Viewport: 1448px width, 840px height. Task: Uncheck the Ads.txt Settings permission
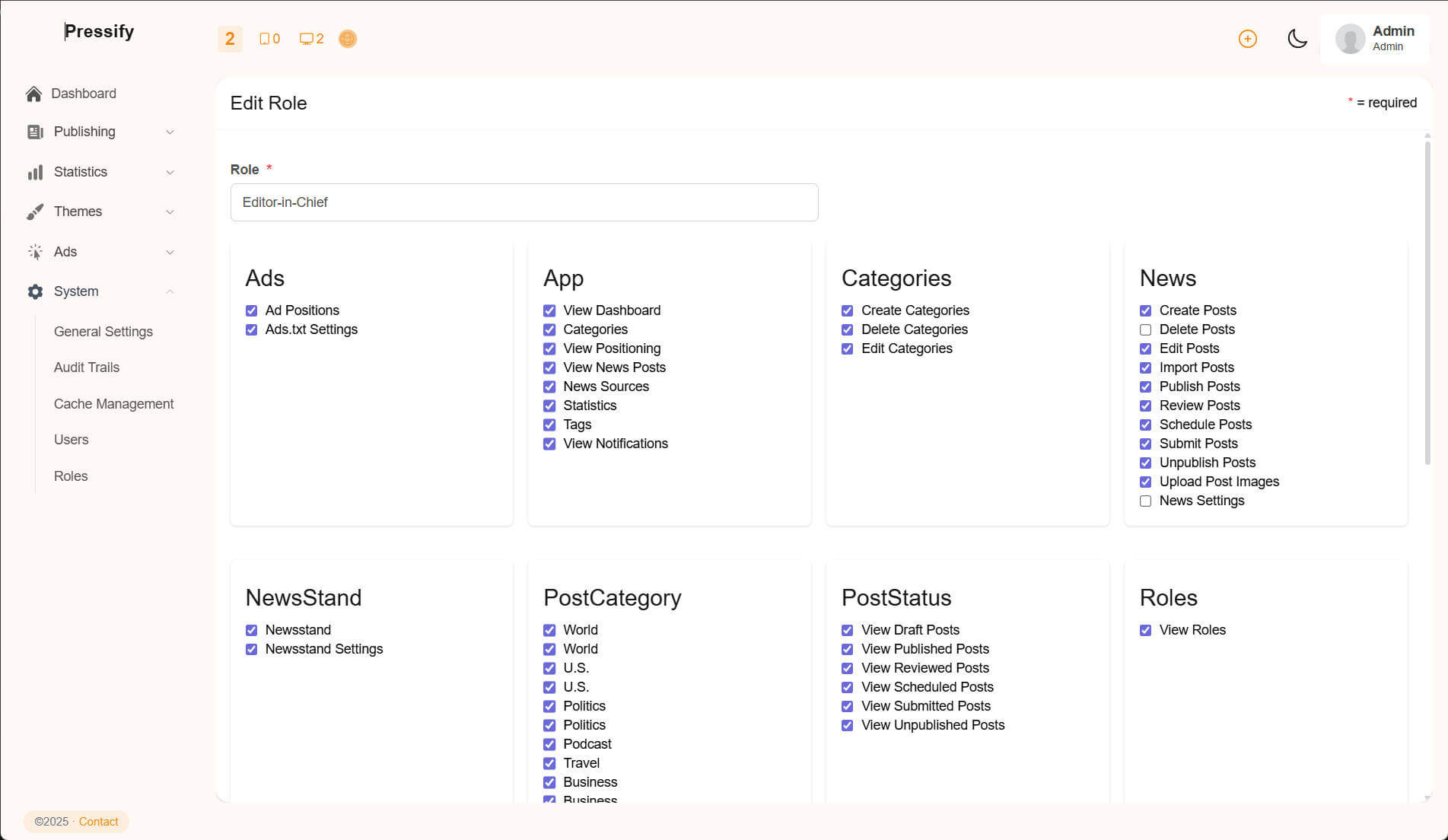251,329
